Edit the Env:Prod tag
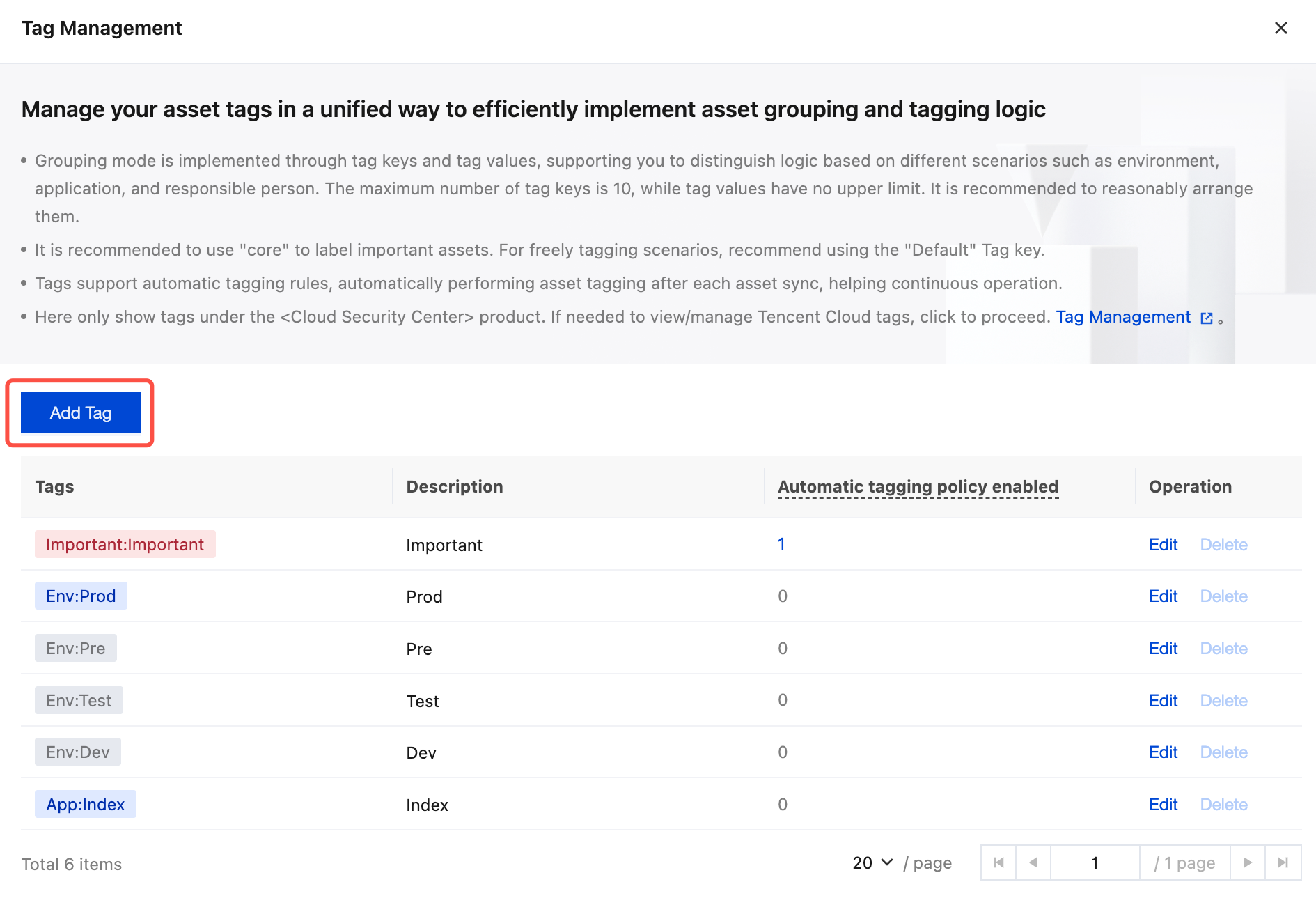The width and height of the screenshot is (1316, 921). coord(1163,596)
